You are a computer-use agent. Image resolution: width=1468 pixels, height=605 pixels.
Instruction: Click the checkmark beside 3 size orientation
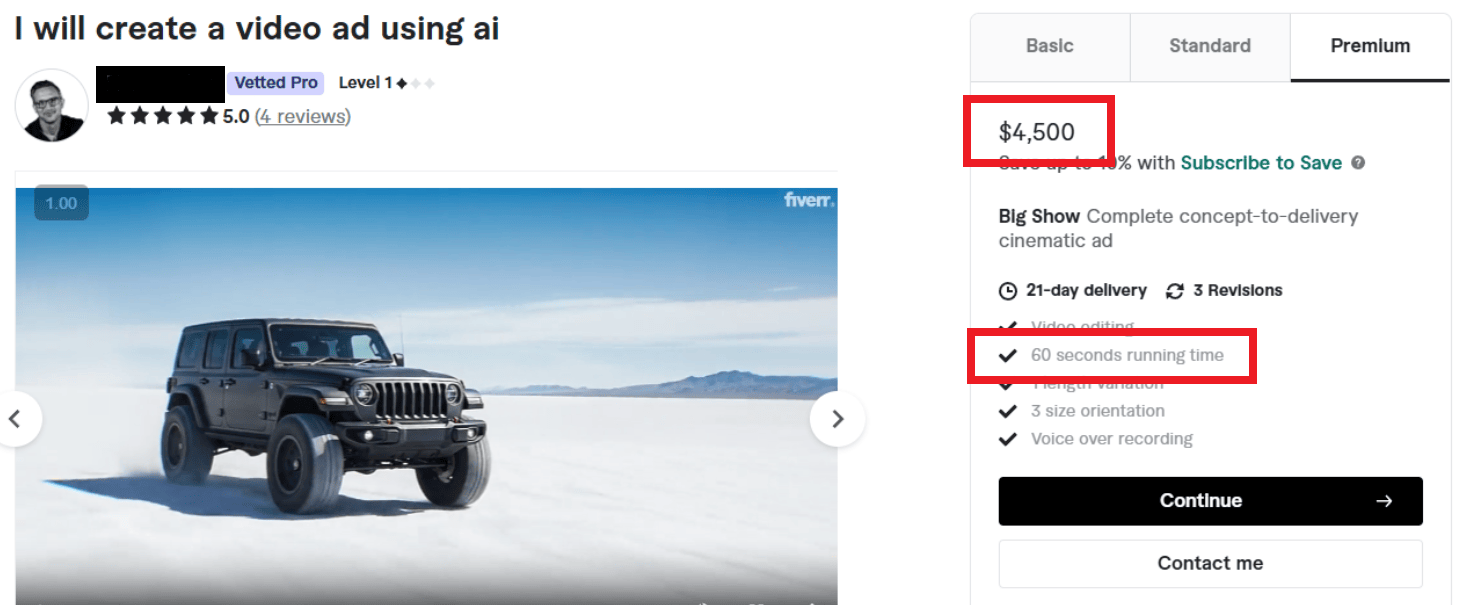click(1008, 411)
